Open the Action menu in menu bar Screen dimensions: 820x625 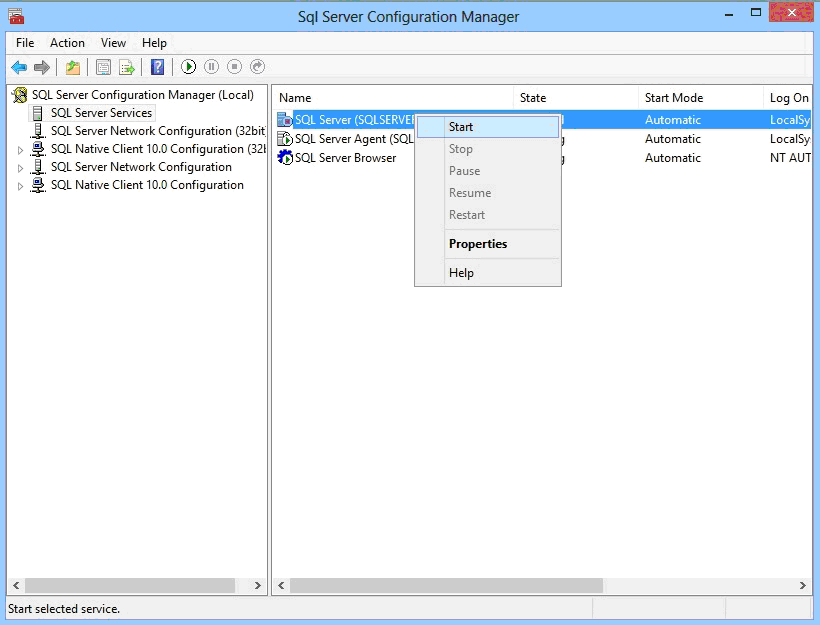pos(67,43)
